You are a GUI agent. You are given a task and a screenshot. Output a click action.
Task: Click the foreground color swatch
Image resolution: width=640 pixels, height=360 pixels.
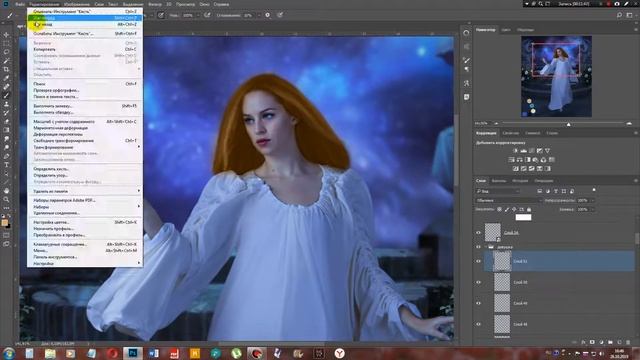(5, 222)
